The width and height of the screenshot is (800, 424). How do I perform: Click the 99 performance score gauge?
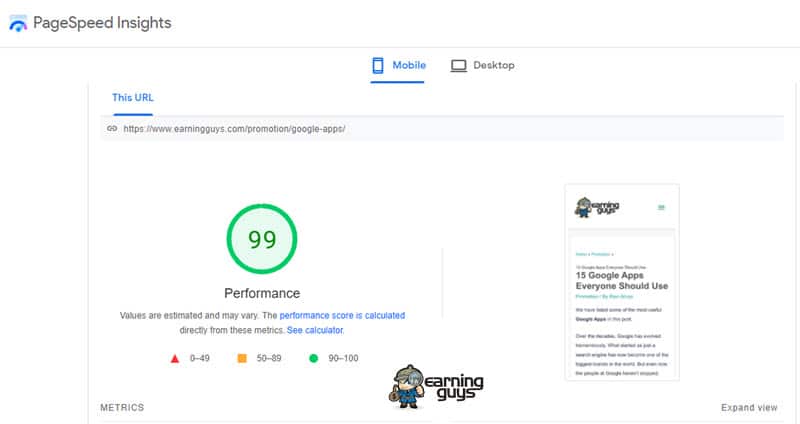261,240
